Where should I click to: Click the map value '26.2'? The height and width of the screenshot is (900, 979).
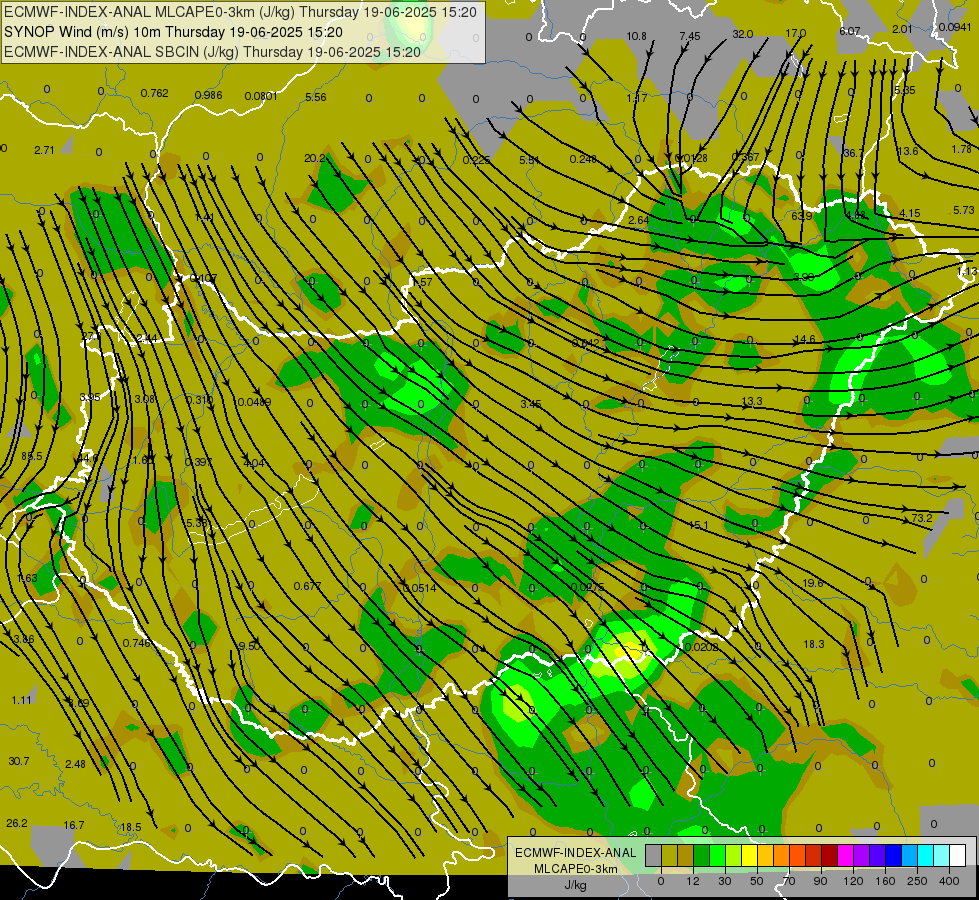(x=17, y=823)
